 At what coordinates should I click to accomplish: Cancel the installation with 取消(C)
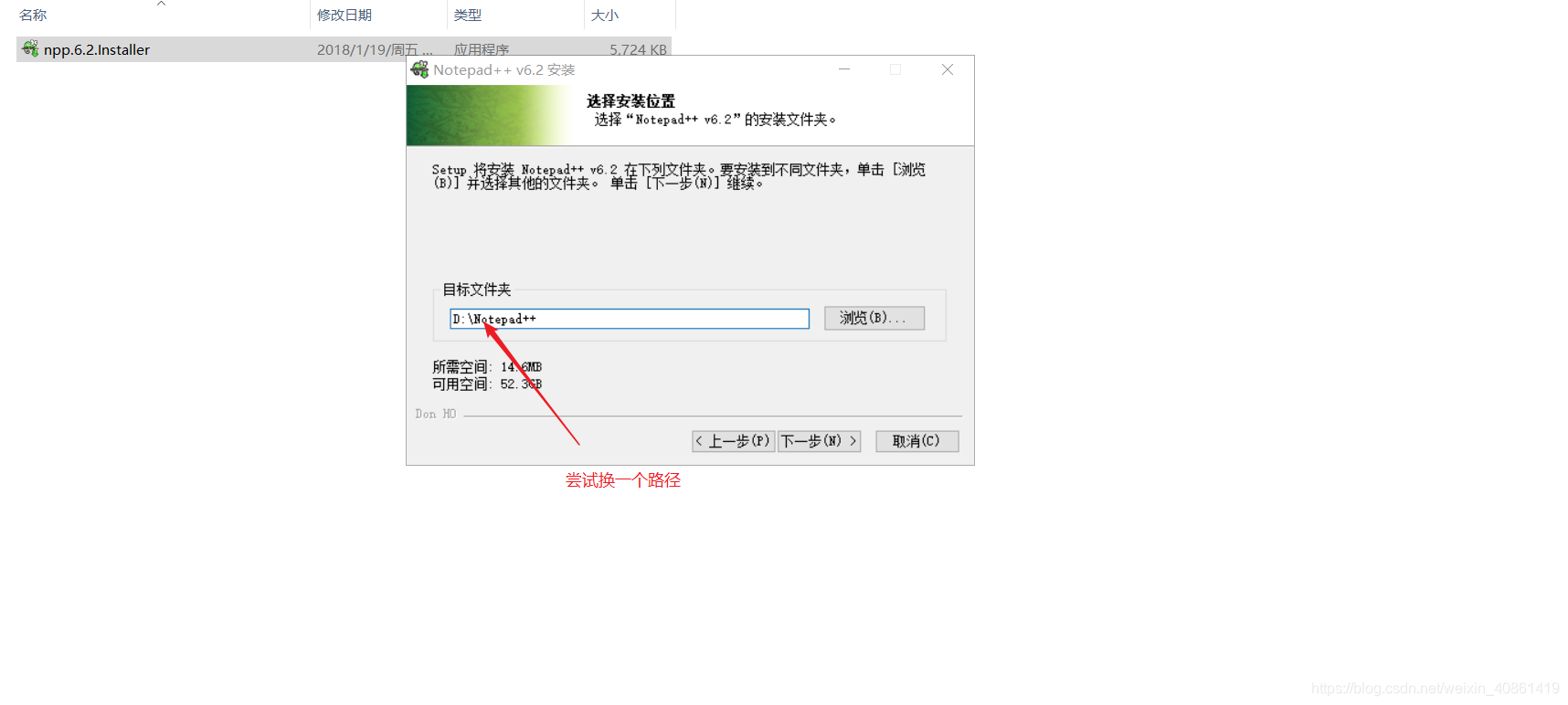(917, 441)
